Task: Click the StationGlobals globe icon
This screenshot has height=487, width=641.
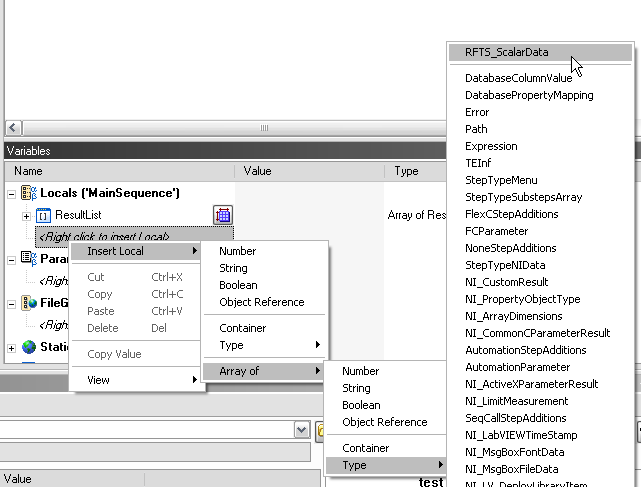Action: coord(29,347)
